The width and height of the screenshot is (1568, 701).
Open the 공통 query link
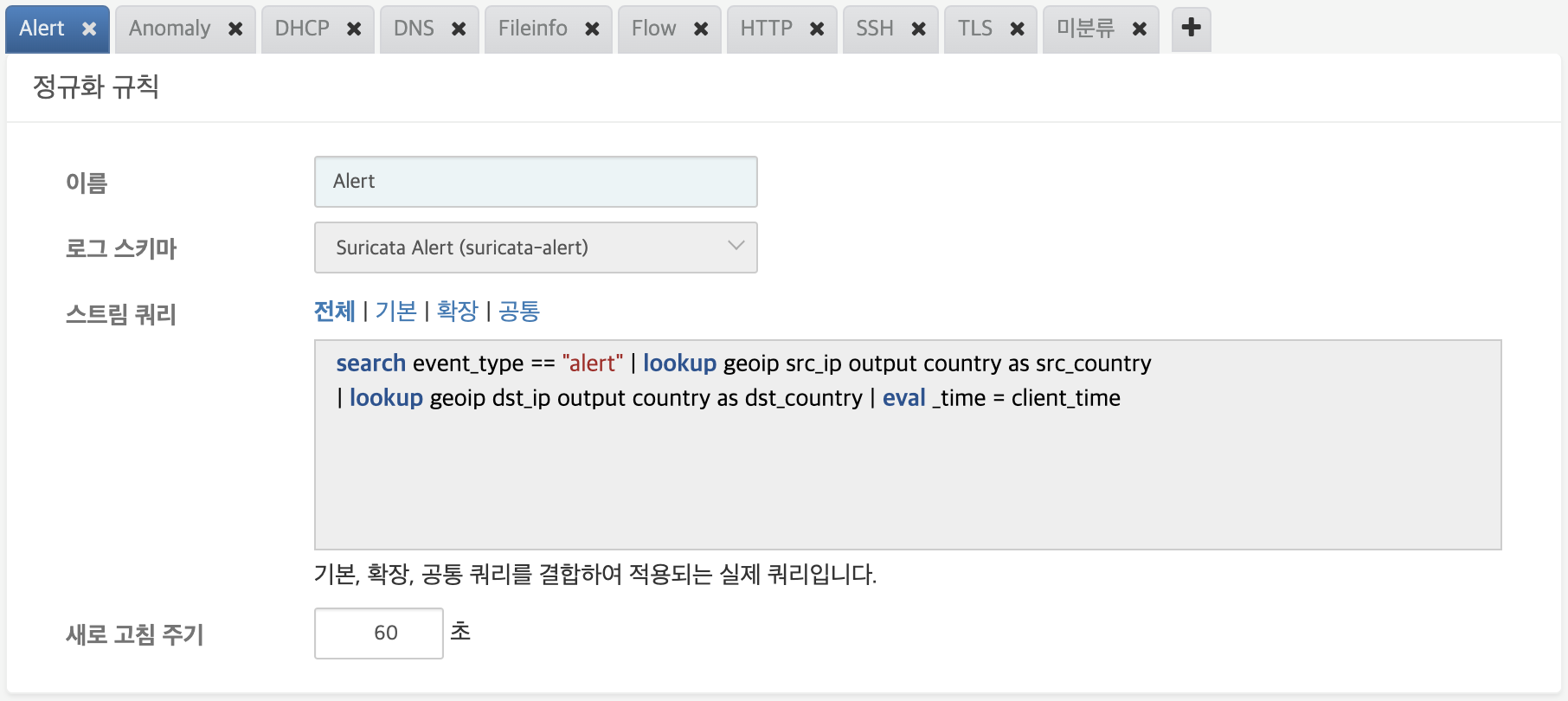pos(518,311)
